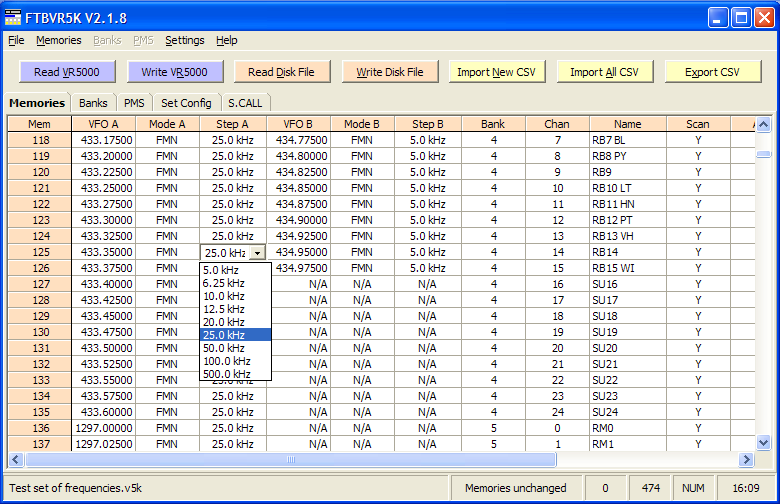The height and width of the screenshot is (504, 780).
Task: Click the vertical scrollbar thumb
Action: [x=764, y=155]
